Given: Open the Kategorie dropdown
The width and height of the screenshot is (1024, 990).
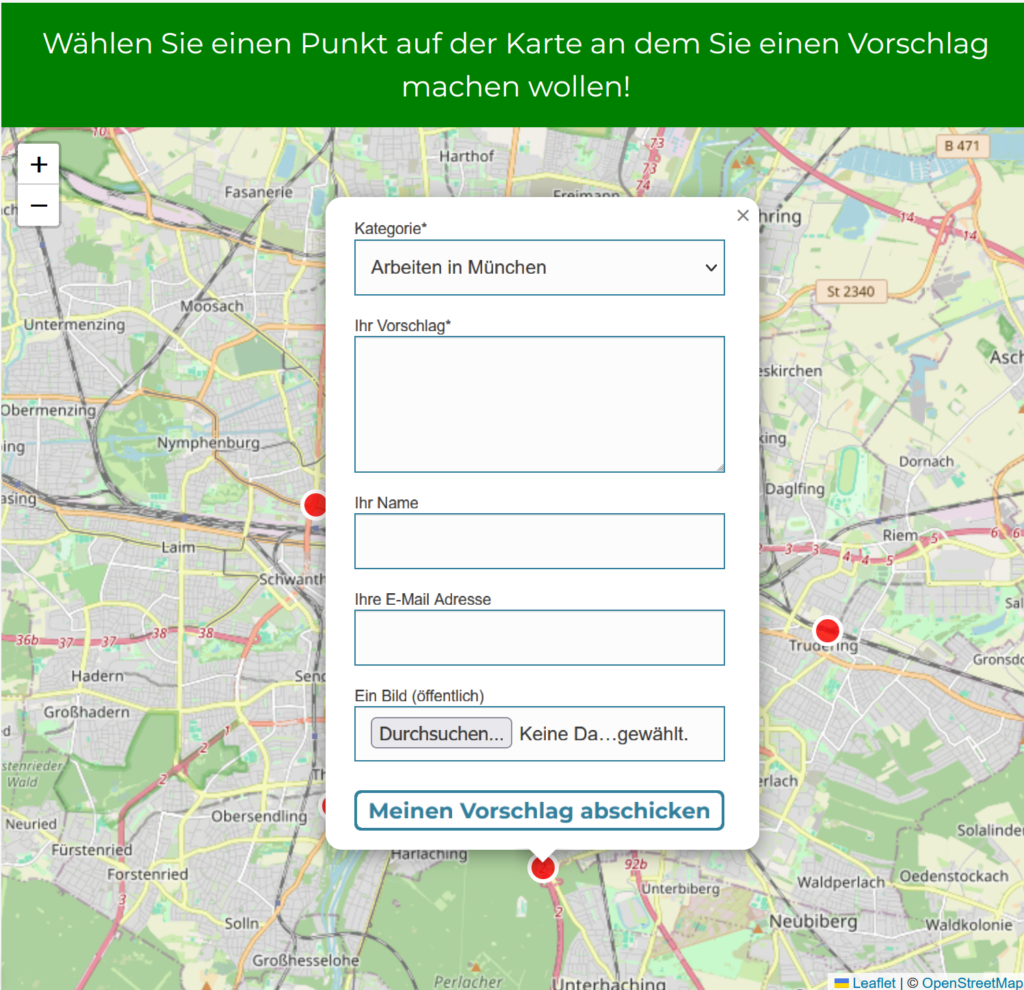Looking at the screenshot, I should pos(539,267).
